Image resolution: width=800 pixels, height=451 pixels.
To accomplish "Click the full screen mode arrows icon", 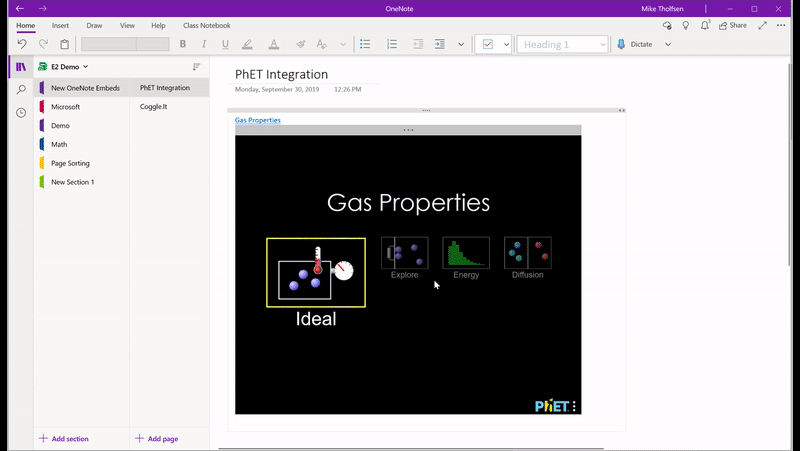I will coord(762,26).
